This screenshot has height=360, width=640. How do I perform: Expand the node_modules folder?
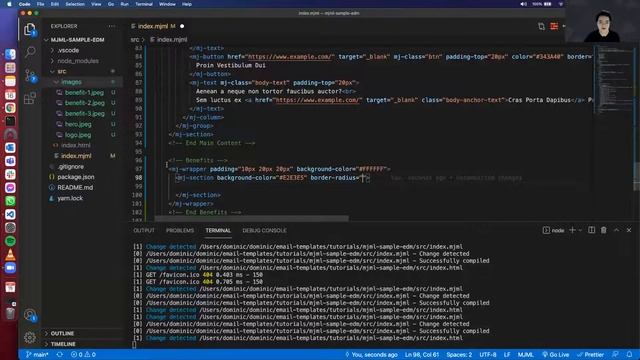click(x=78, y=61)
